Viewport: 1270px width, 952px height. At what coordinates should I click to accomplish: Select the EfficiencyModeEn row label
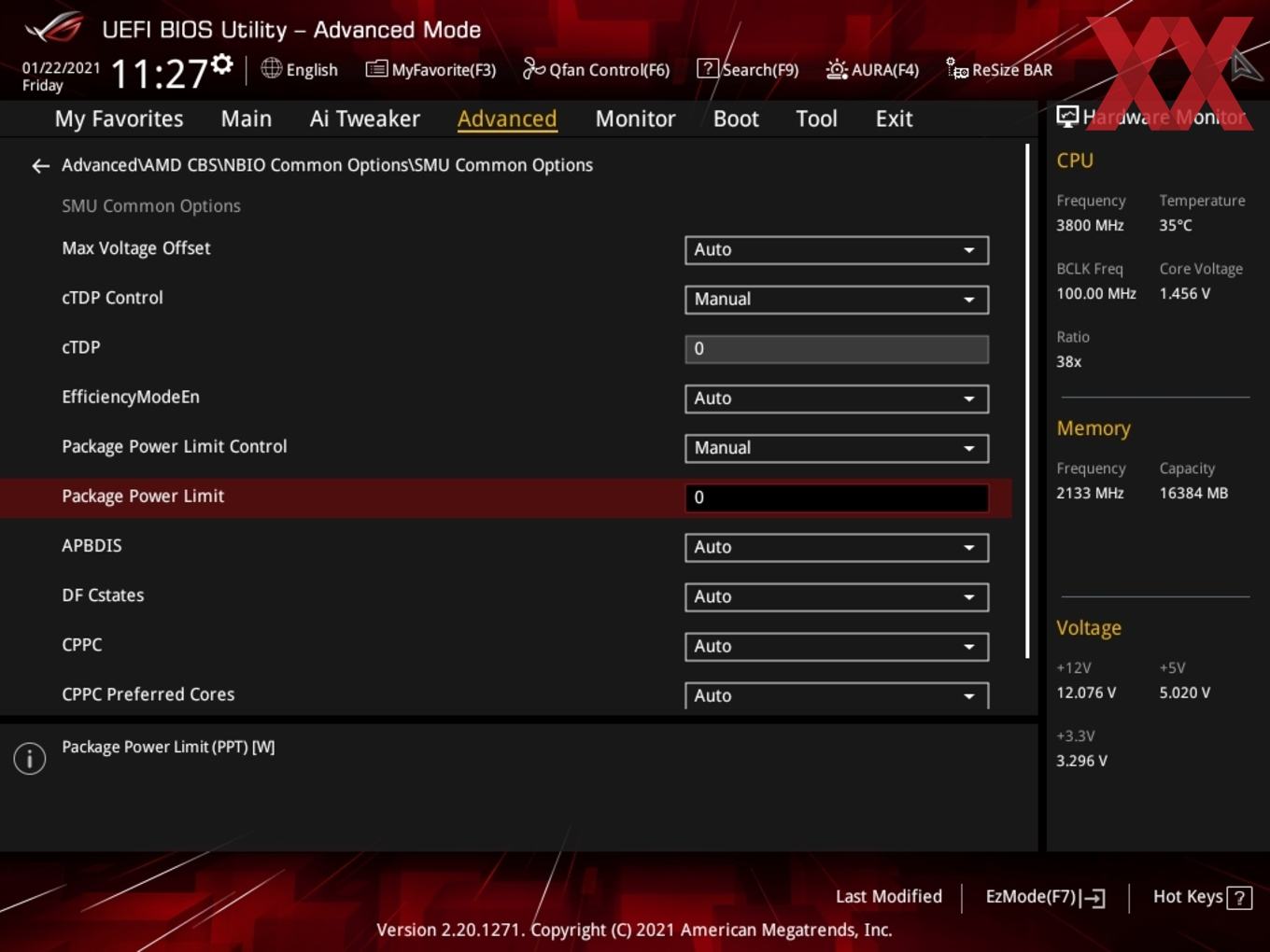tap(131, 398)
